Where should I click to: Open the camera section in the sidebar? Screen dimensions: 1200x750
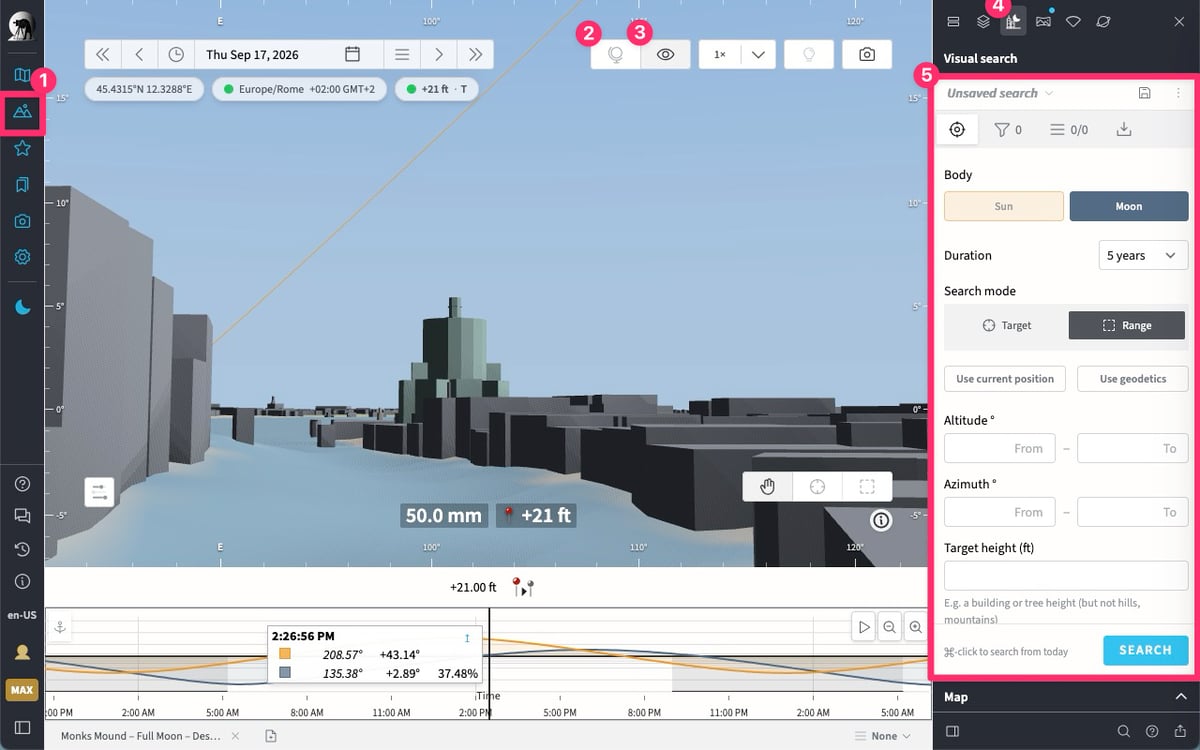click(x=22, y=221)
